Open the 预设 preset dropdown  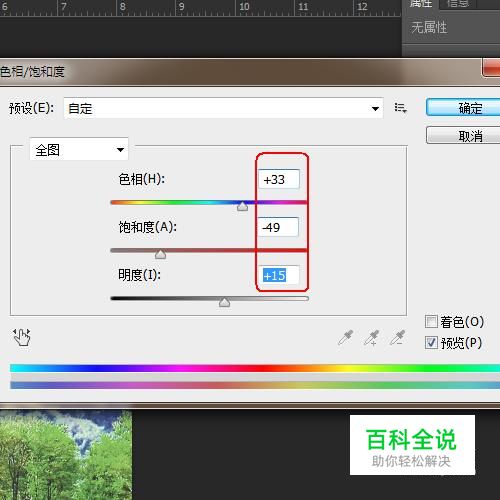(x=223, y=108)
